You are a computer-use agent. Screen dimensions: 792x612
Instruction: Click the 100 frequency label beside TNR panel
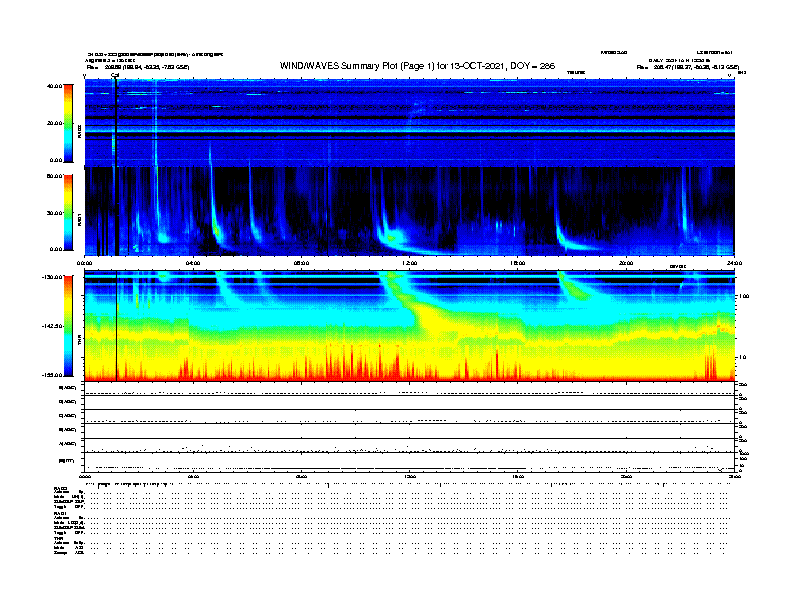click(x=744, y=296)
